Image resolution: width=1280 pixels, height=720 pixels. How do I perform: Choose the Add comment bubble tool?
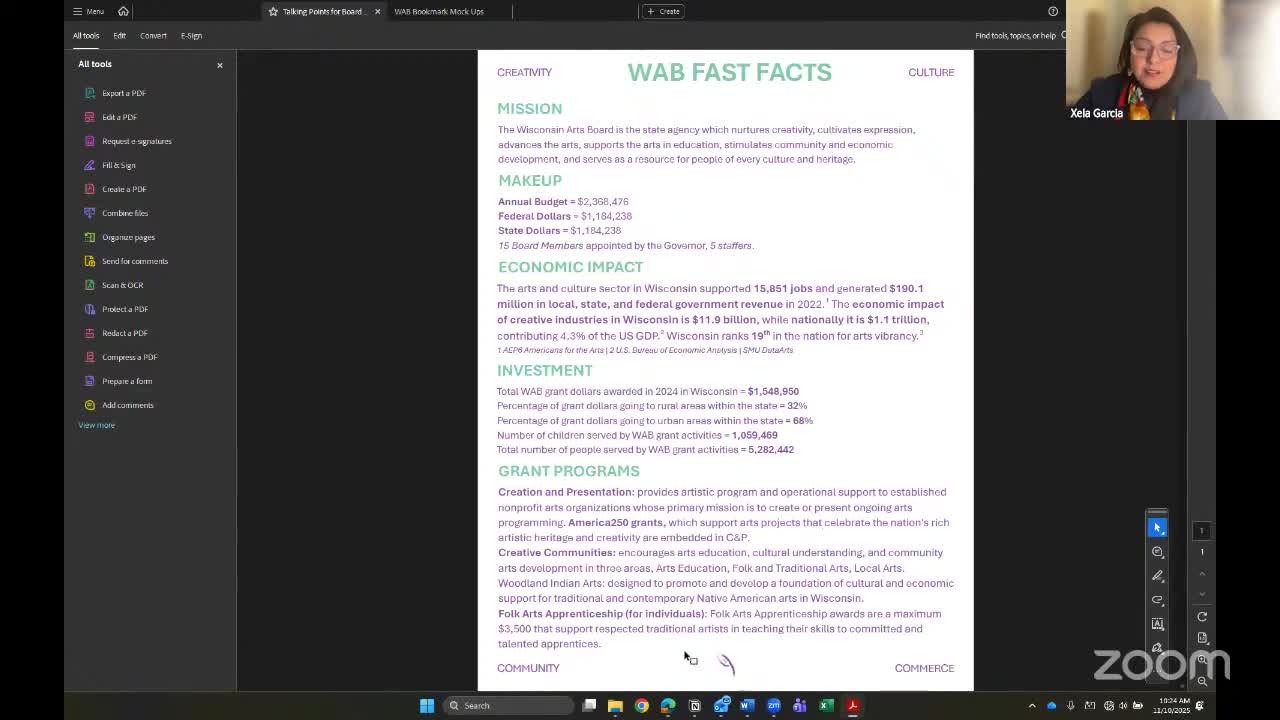coord(1157,552)
